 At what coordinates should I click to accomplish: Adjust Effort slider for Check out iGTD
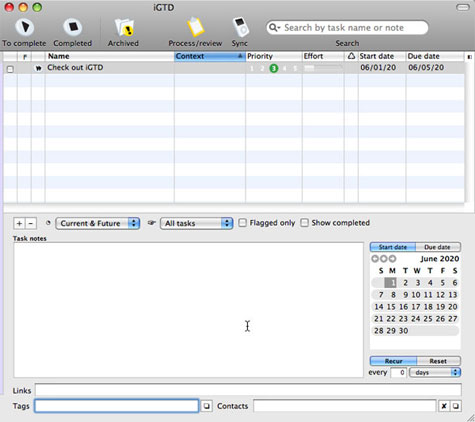(x=323, y=68)
